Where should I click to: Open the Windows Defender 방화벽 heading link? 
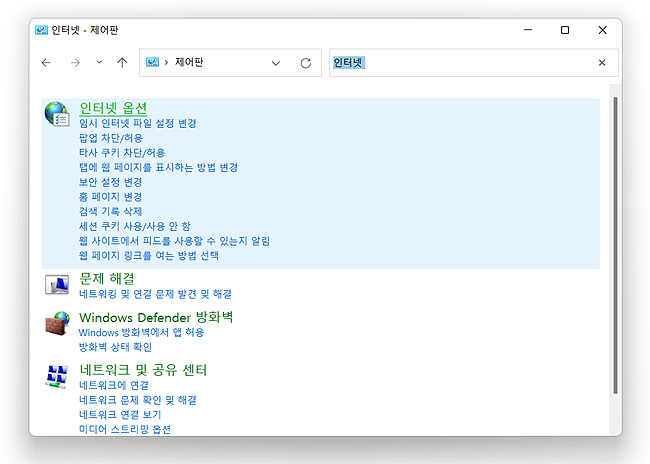point(156,318)
